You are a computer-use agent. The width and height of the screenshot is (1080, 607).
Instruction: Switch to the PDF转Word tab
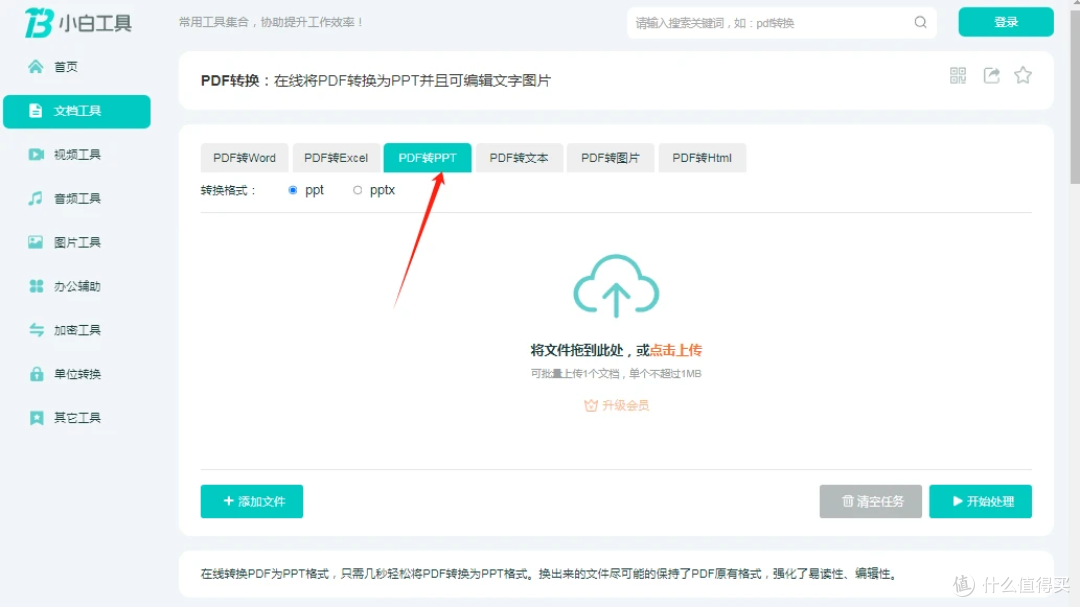point(245,158)
